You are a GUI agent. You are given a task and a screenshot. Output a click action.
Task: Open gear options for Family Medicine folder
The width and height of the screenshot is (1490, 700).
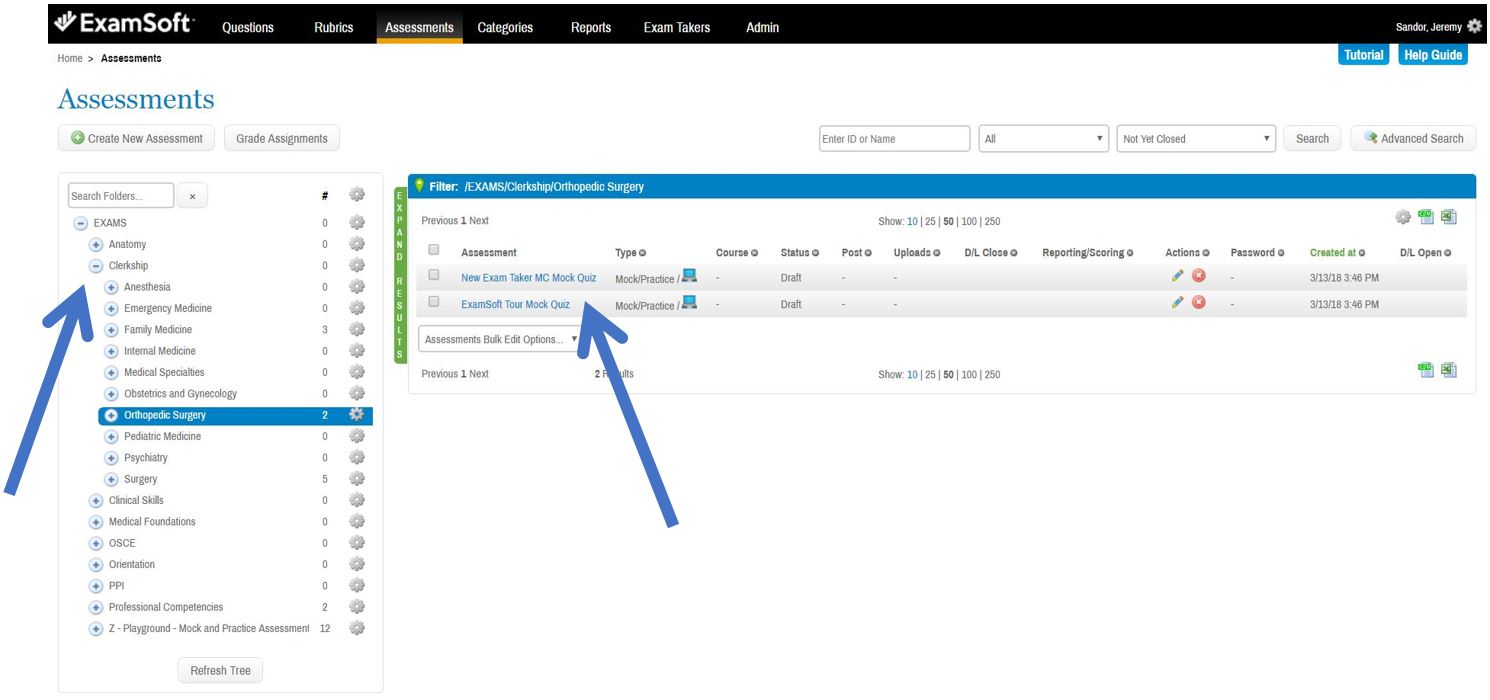(x=357, y=329)
